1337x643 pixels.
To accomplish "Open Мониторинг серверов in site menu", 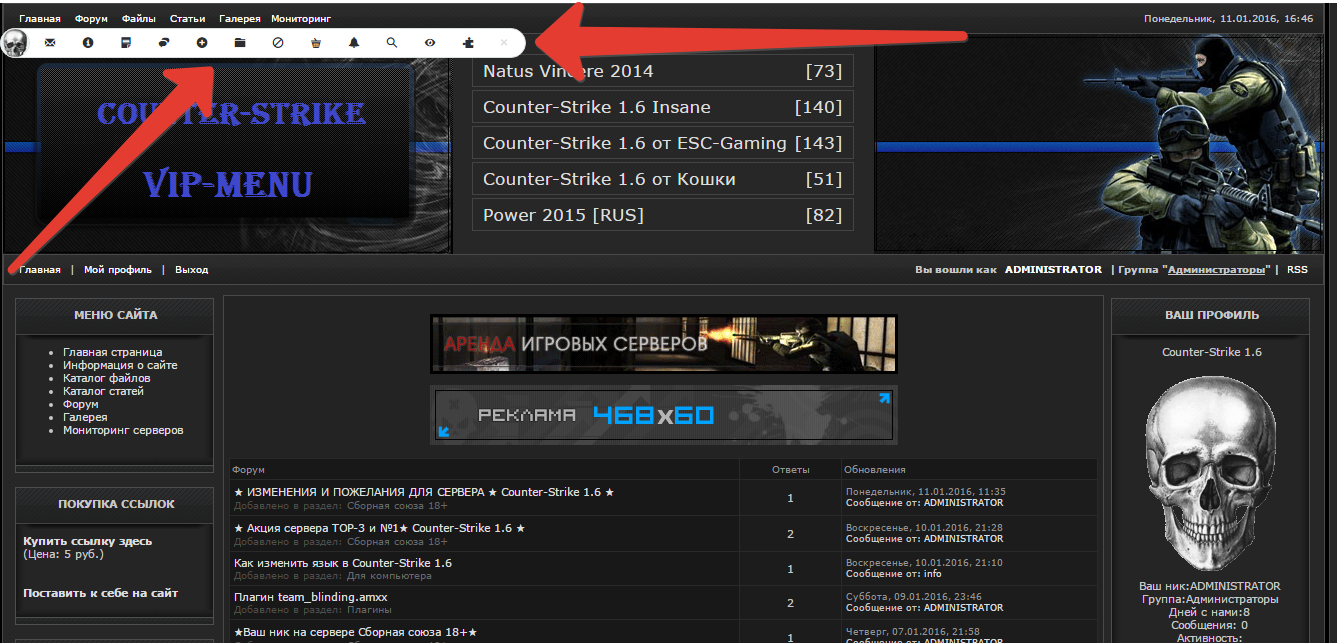I will [123, 430].
